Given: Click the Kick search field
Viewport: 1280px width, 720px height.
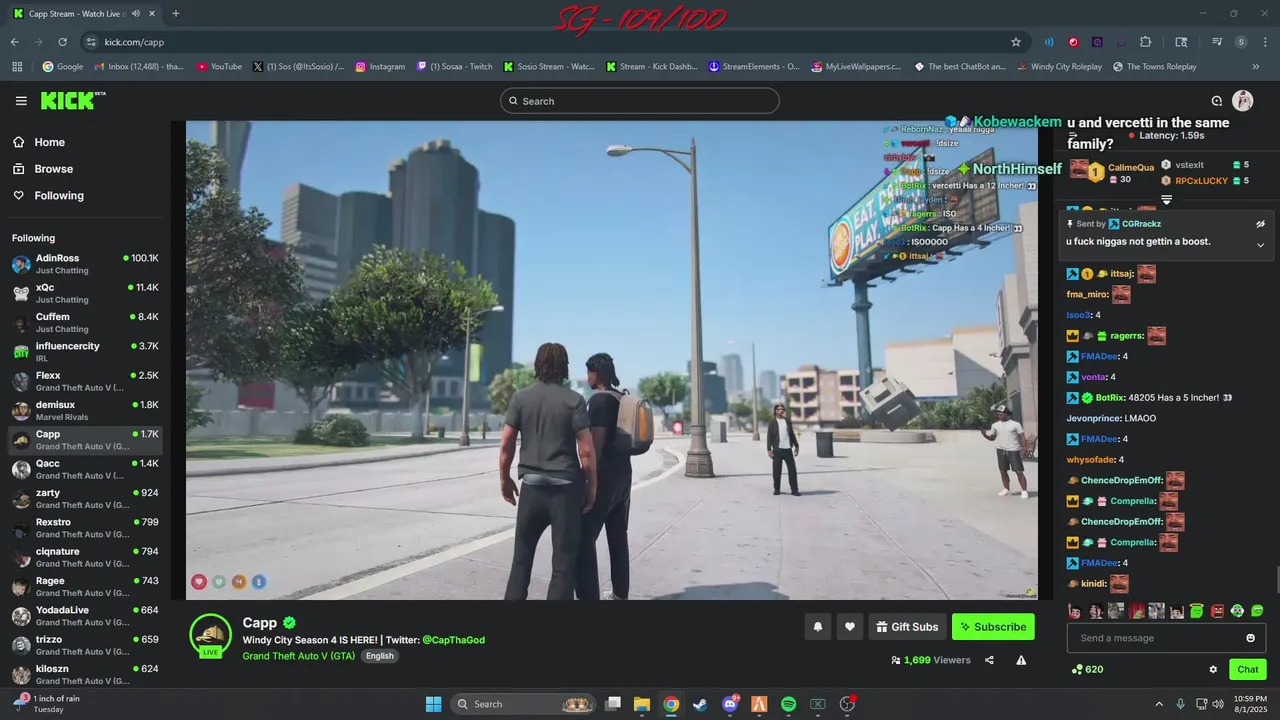Looking at the screenshot, I should (x=640, y=101).
